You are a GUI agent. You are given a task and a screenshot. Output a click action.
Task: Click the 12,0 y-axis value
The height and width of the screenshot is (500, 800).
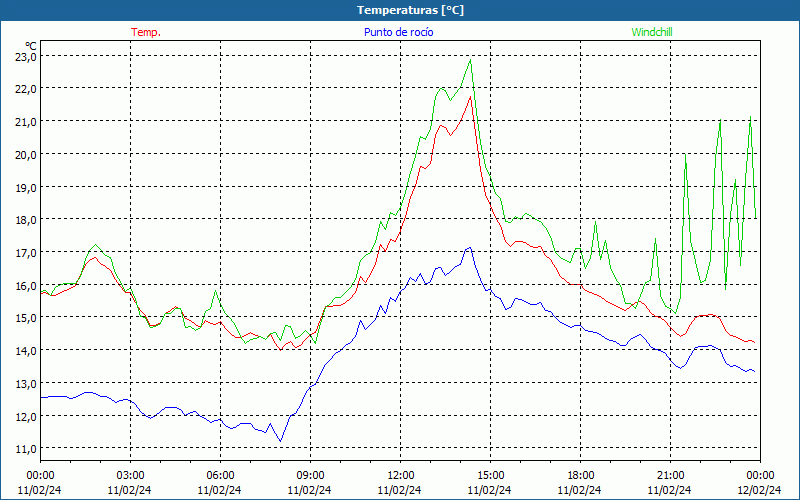(26, 416)
